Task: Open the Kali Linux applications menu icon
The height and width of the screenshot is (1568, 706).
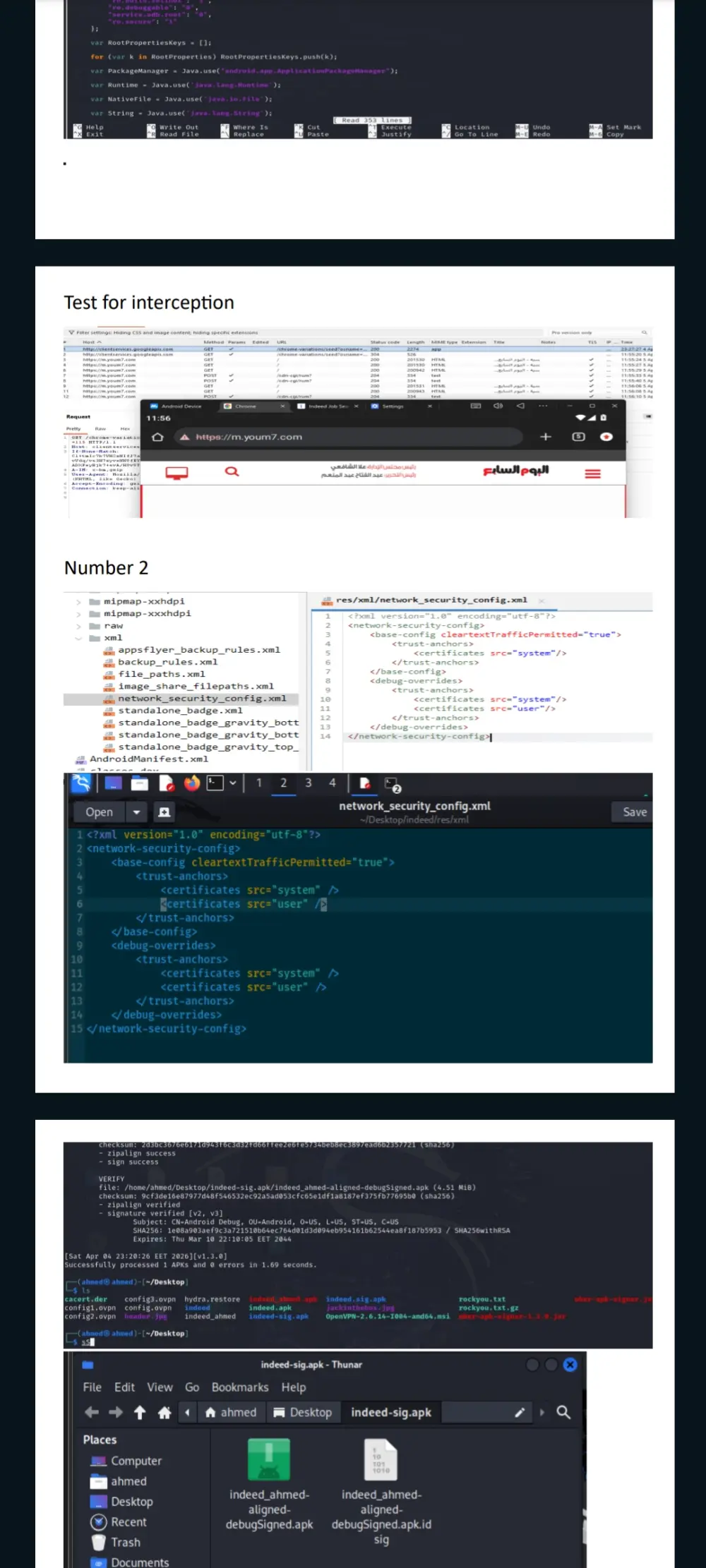Action: click(81, 783)
